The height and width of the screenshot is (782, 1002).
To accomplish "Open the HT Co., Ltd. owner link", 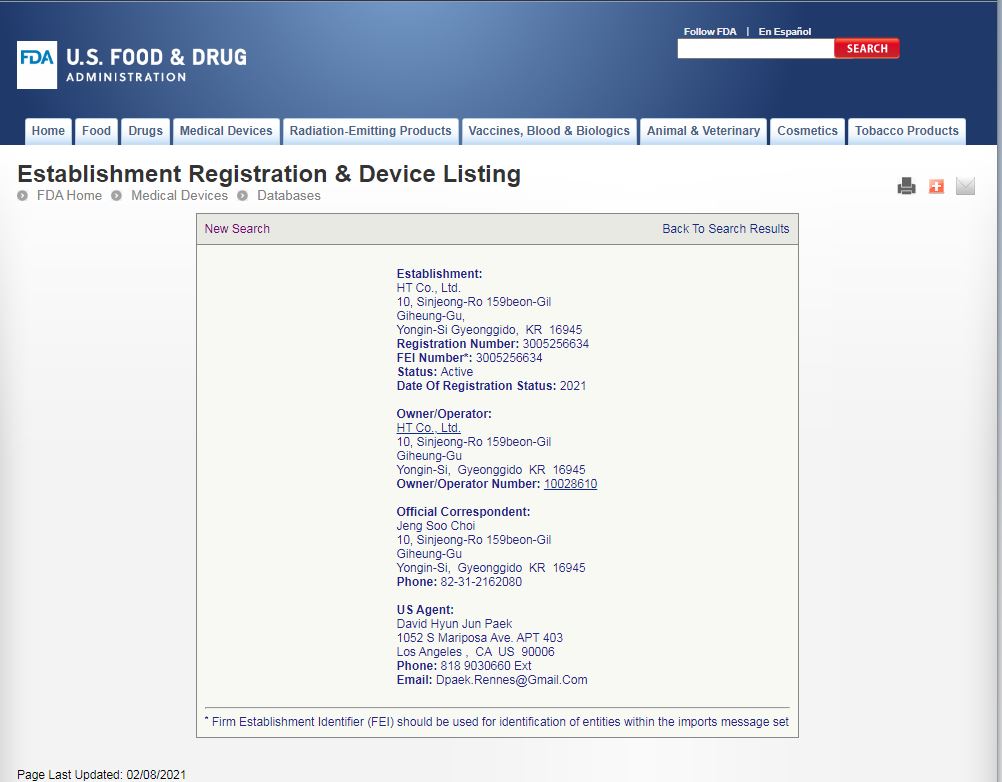I will pyautogui.click(x=428, y=428).
